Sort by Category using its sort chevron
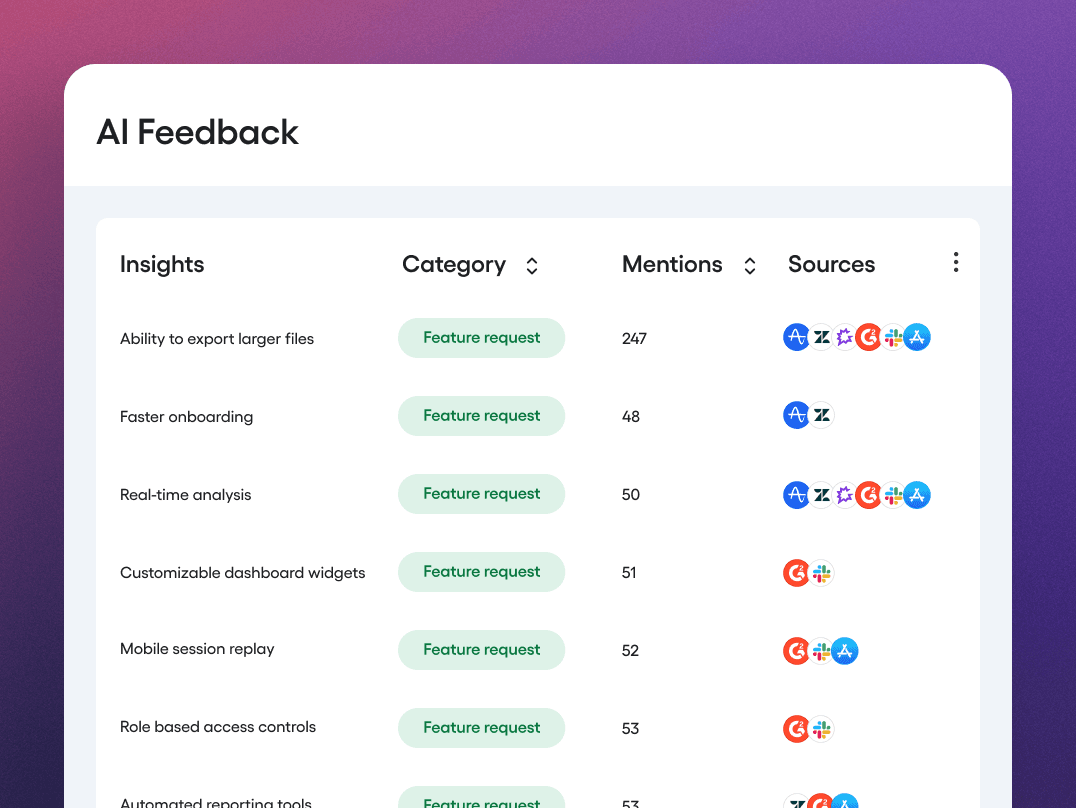Viewport: 1076px width, 808px height. (x=532, y=265)
